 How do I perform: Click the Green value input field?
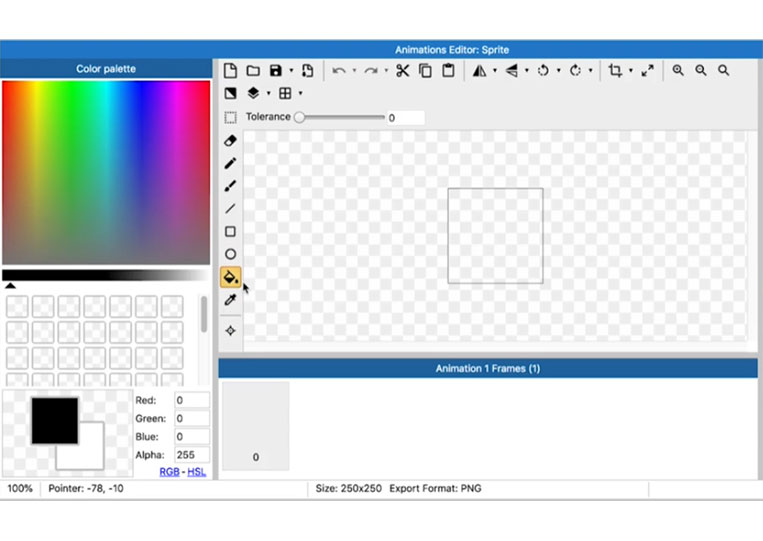click(192, 418)
